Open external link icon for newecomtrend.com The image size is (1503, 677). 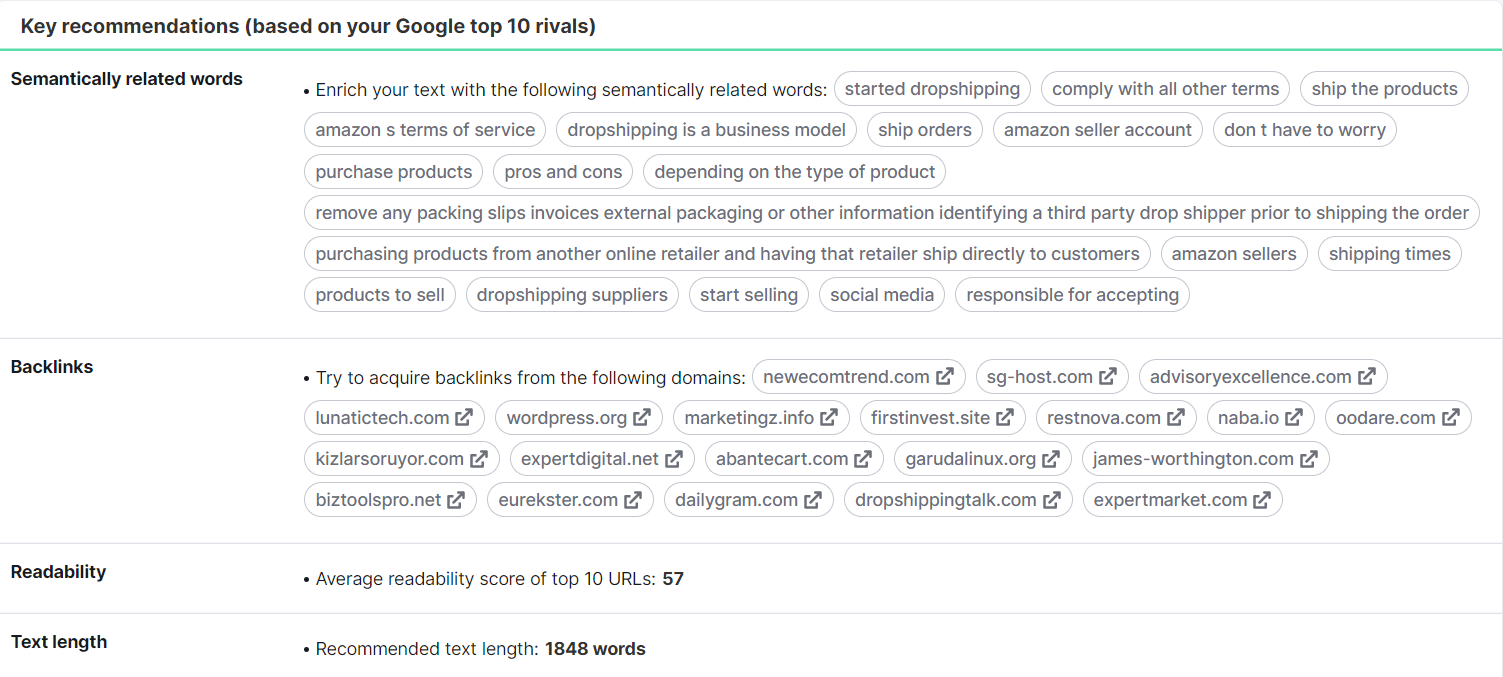pyautogui.click(x=945, y=377)
